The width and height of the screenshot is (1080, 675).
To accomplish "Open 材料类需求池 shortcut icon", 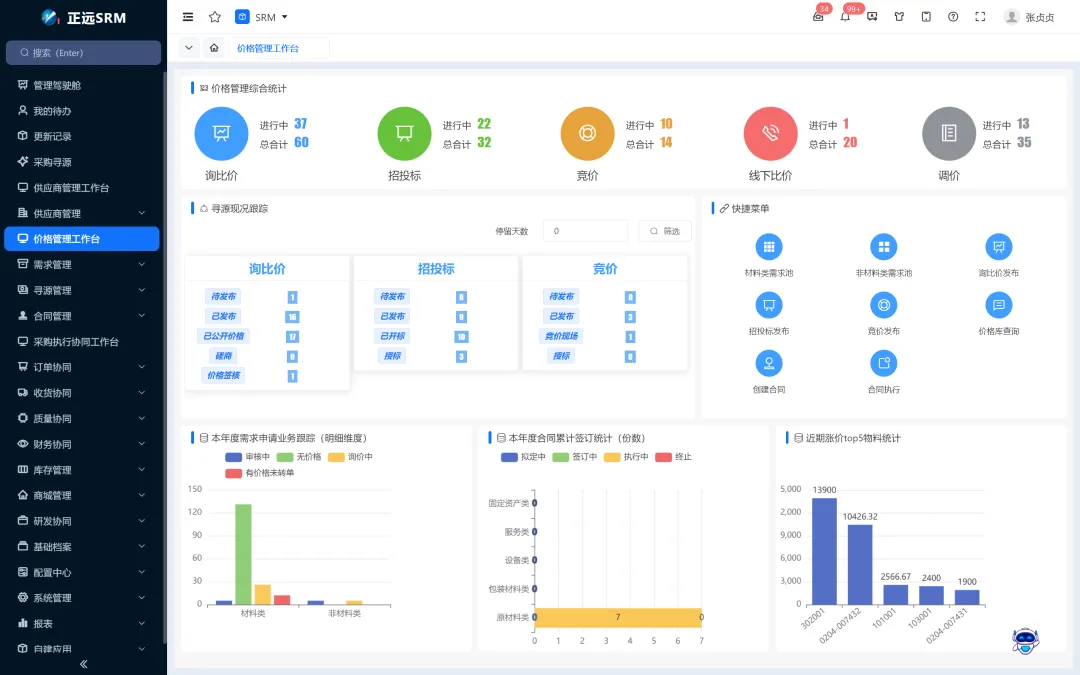I will point(769,247).
